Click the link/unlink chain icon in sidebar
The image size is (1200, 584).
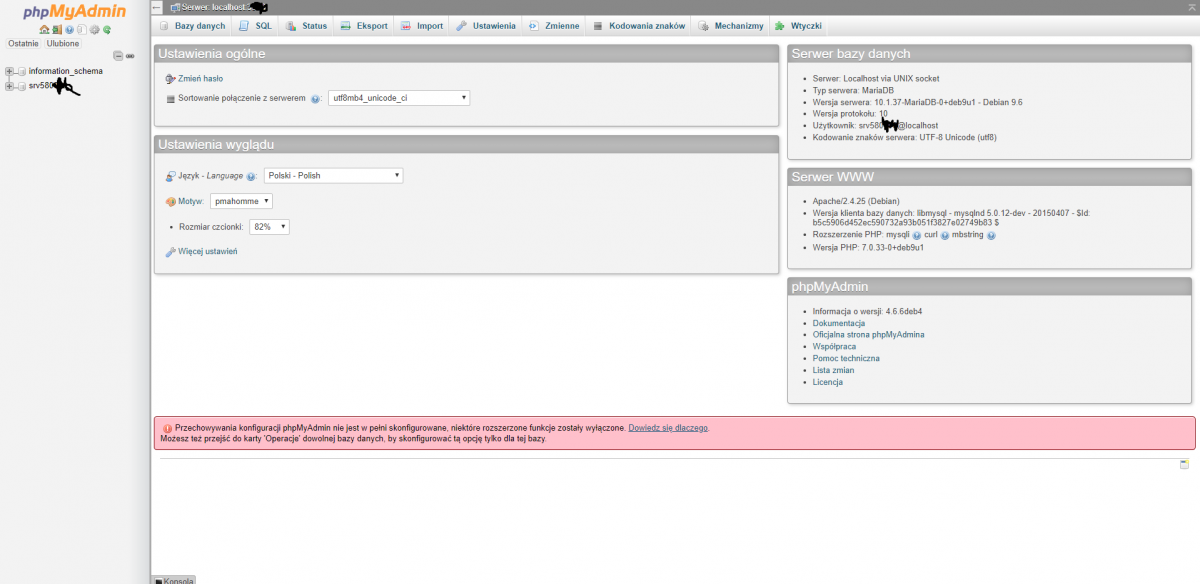130,56
